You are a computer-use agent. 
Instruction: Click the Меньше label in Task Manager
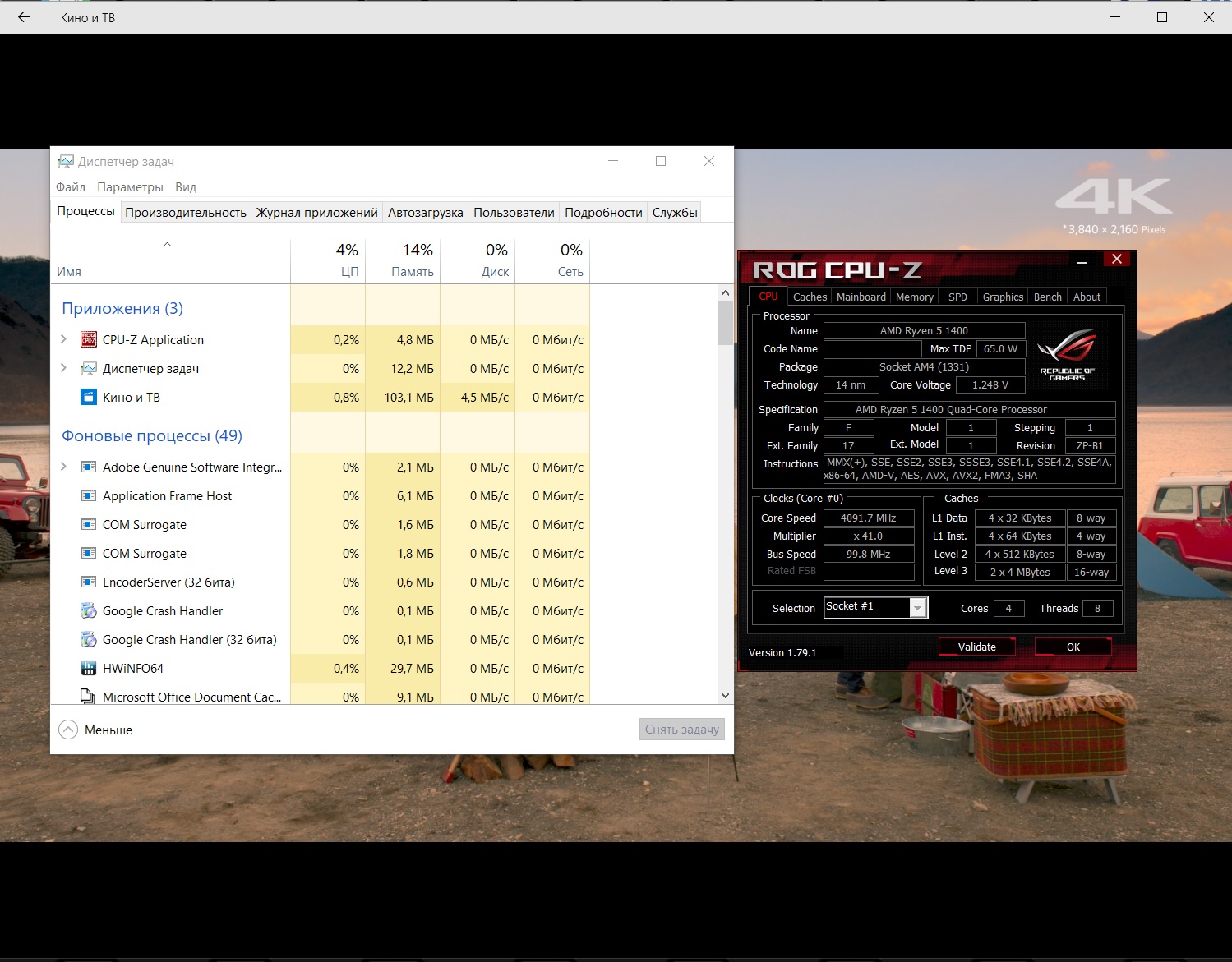108,730
